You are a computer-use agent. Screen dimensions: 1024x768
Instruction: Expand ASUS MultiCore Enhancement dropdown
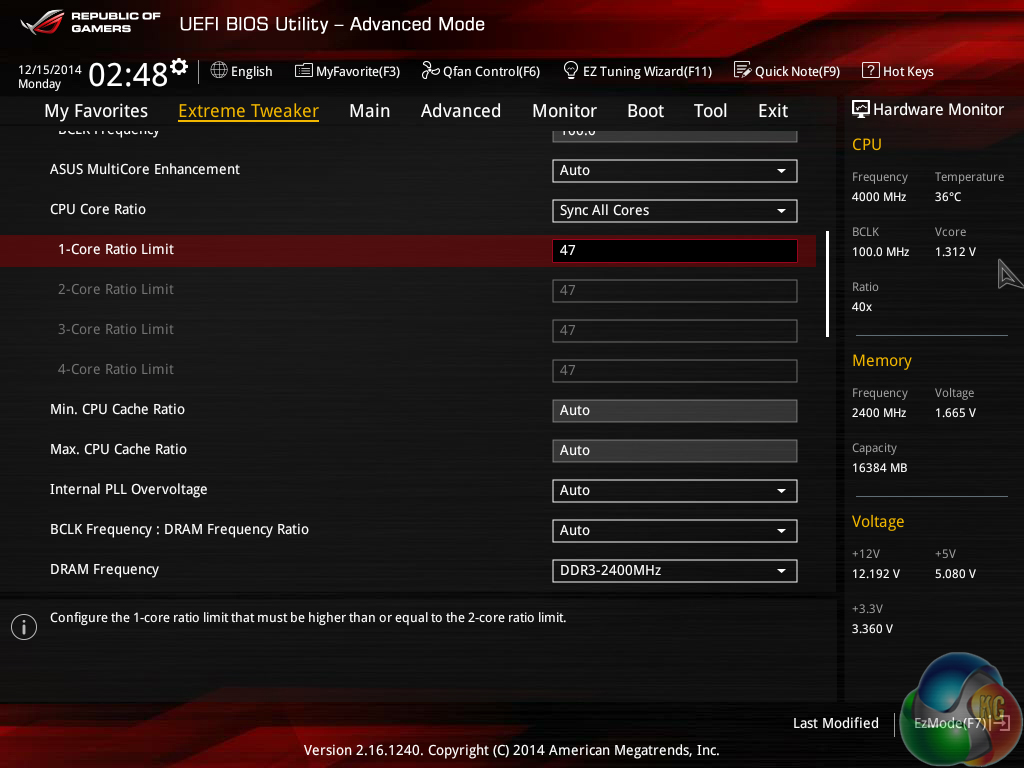pos(675,170)
